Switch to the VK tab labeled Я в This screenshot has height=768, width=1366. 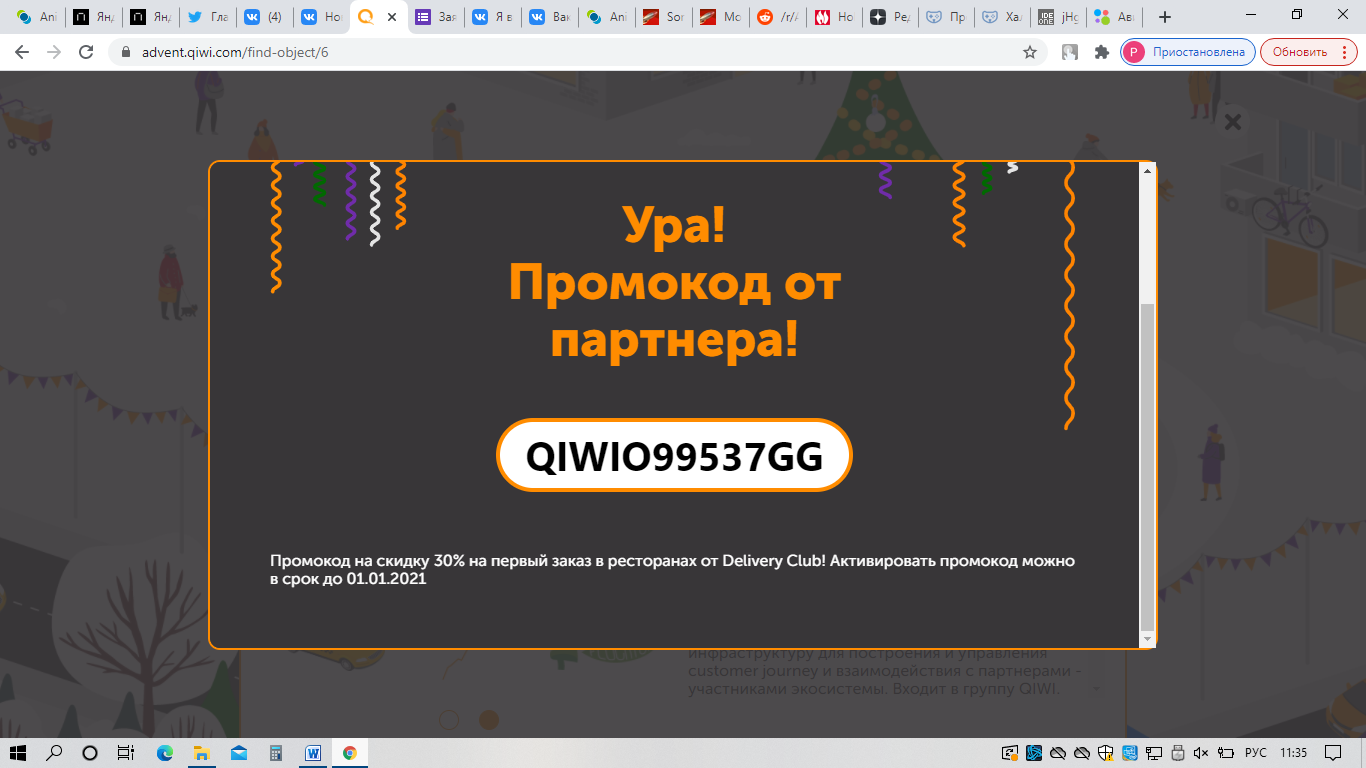[x=492, y=17]
